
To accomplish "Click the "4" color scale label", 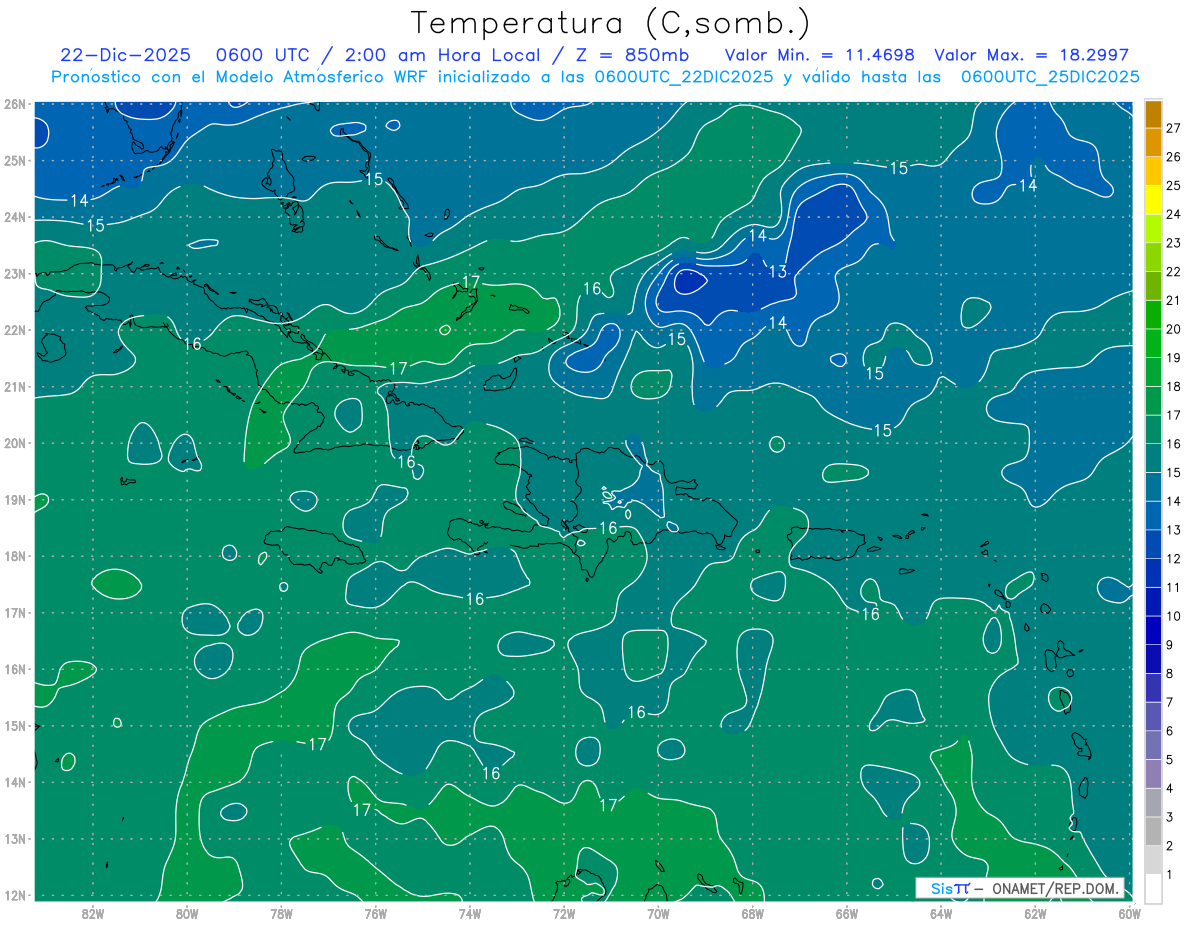I will point(1170,788).
